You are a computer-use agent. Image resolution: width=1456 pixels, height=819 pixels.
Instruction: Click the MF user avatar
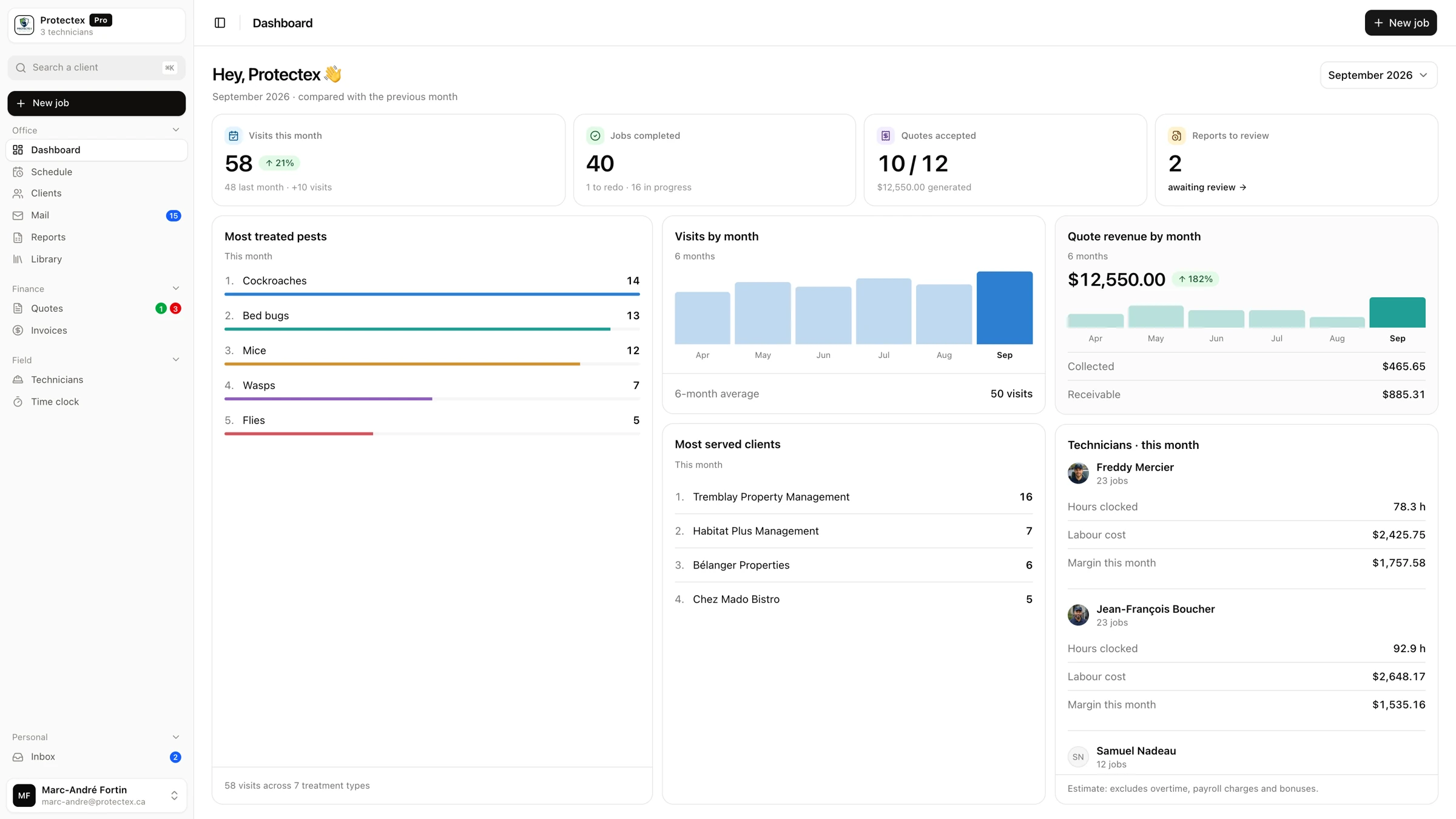24,795
